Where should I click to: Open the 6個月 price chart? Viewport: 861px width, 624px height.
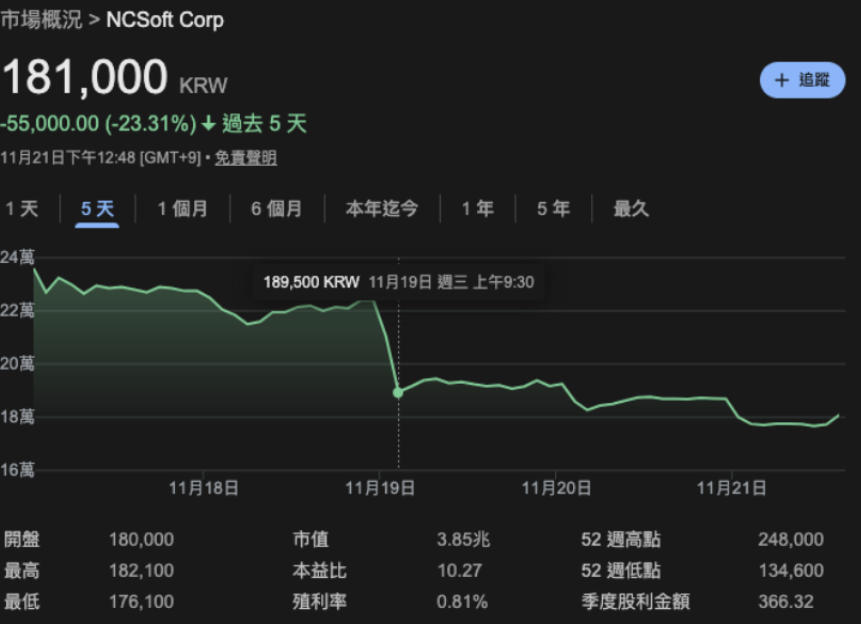click(x=277, y=209)
